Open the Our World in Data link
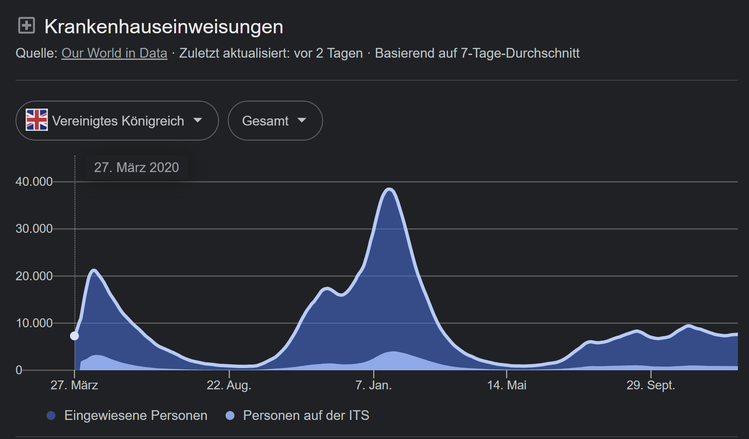749x439 pixels. [x=114, y=52]
